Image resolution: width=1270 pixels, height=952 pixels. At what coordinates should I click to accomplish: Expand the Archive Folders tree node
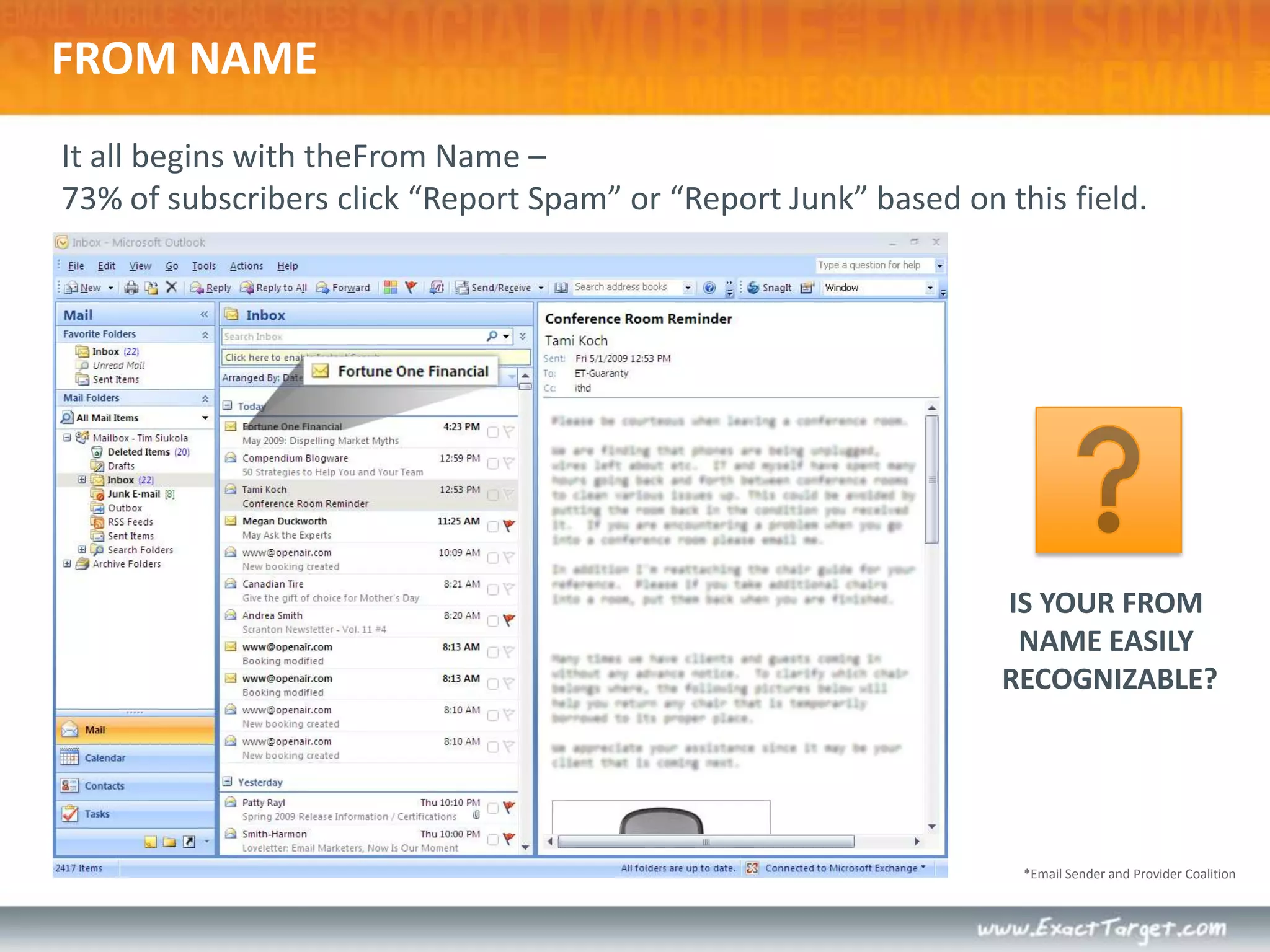(x=67, y=564)
